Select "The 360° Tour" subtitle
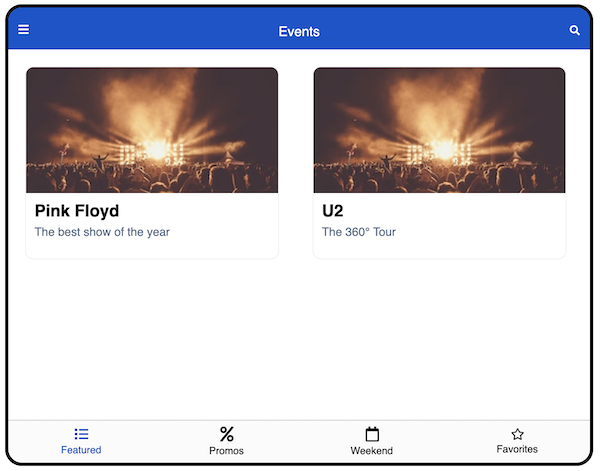 [x=359, y=232]
